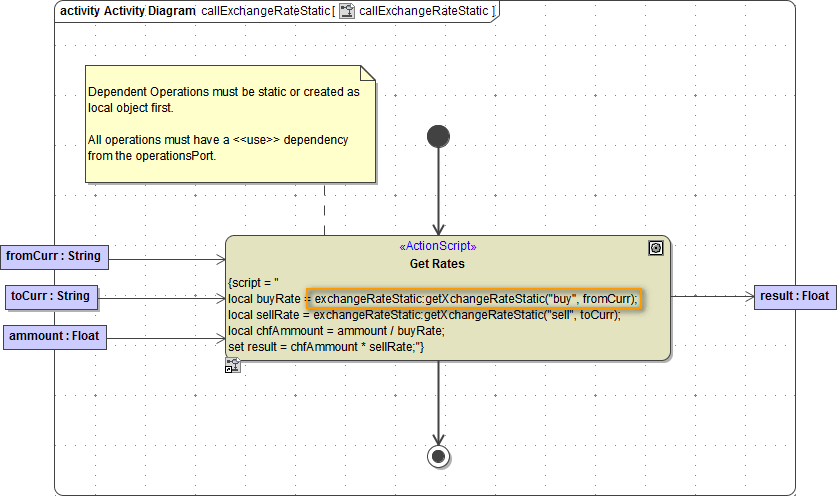Select the control flow arrow above the final node
Image resolution: width=838 pixels, height=497 pixels.
438,400
